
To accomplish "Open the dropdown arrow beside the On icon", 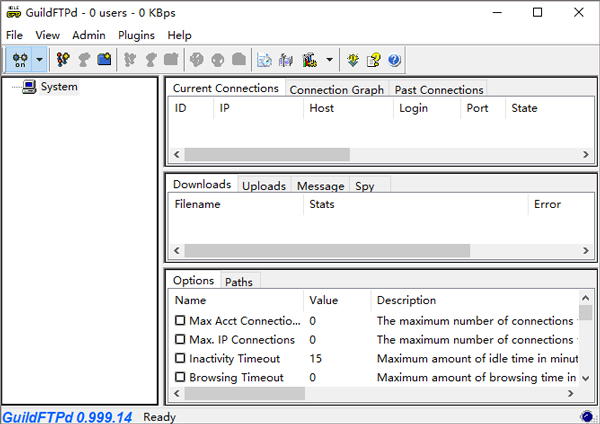I will tap(39, 60).
